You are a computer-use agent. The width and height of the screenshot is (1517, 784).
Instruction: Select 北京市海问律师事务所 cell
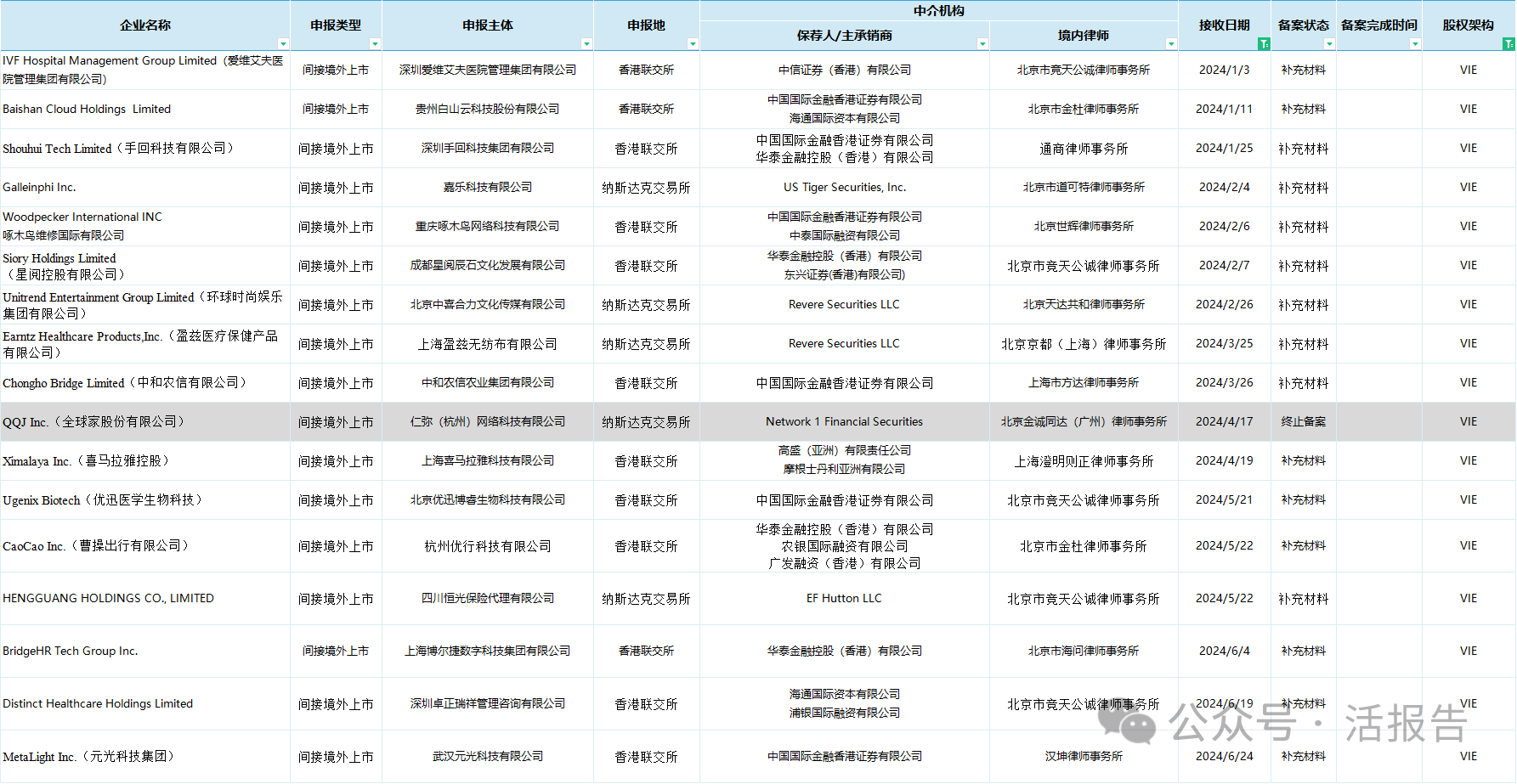tap(1084, 651)
